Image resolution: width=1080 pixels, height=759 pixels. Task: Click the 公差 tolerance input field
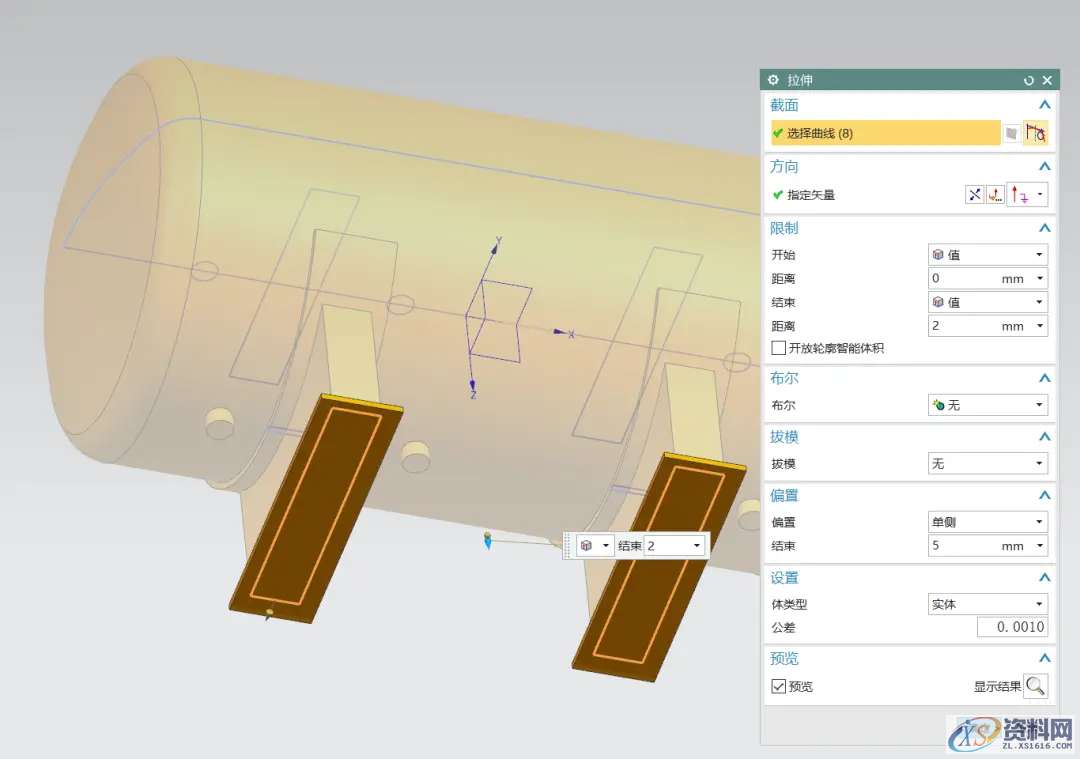1012,627
